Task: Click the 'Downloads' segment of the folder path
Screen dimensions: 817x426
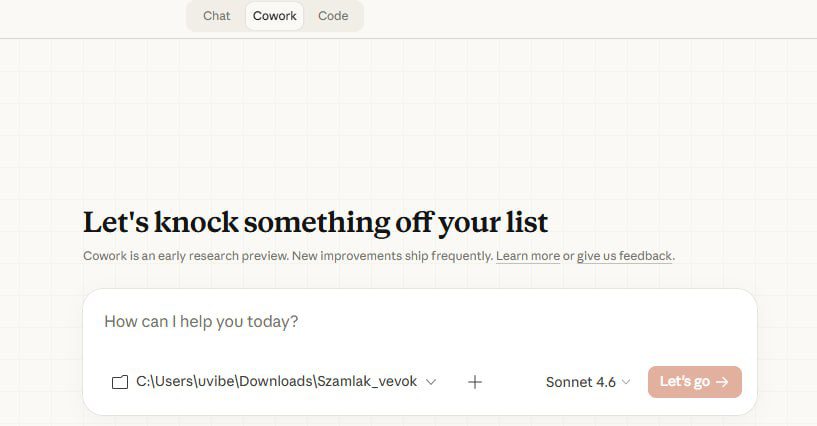Action: click(276, 382)
